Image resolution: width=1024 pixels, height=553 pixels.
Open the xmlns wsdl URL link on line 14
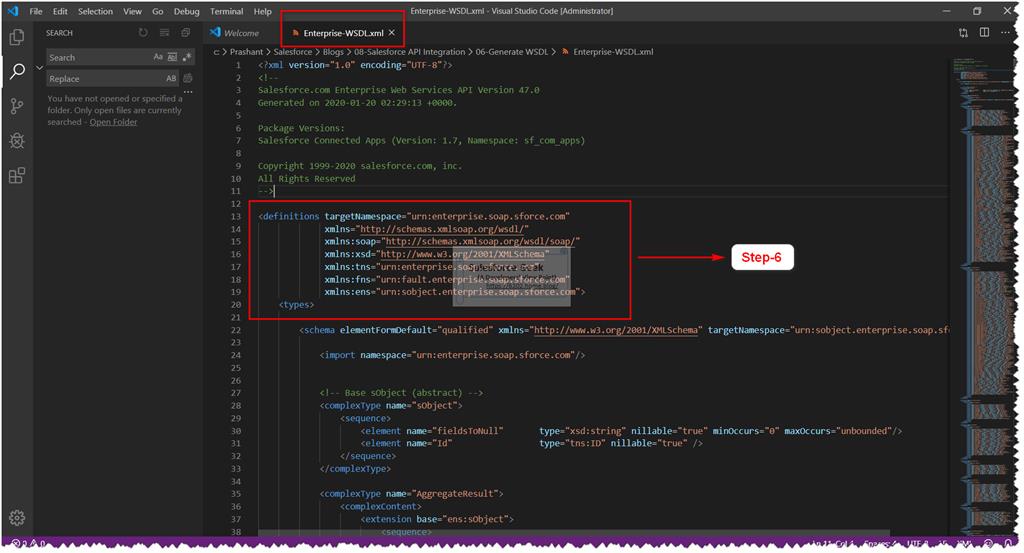tap(441, 229)
